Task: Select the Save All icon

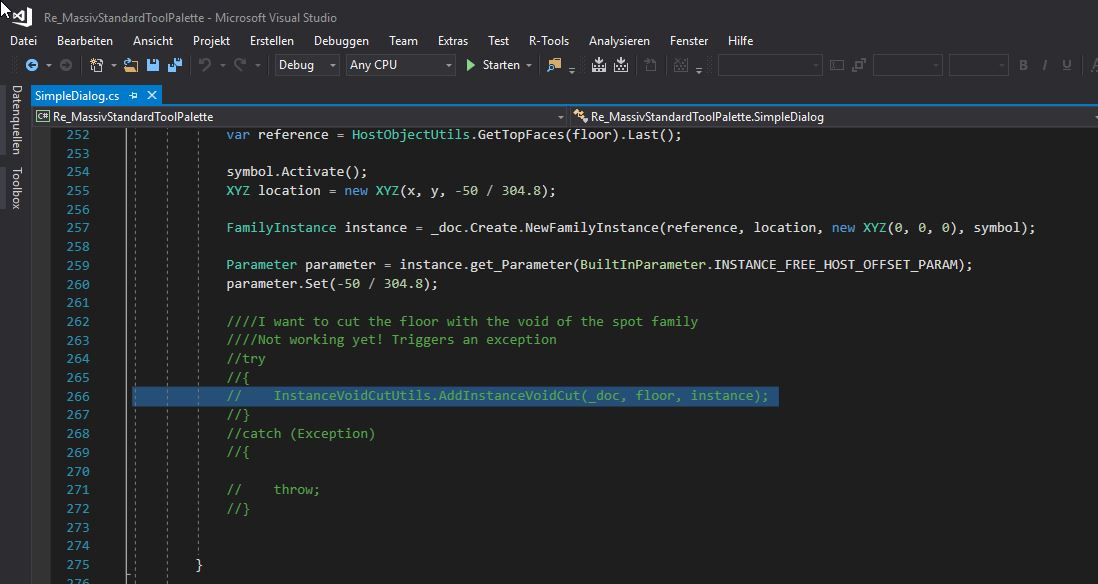Action: point(174,65)
